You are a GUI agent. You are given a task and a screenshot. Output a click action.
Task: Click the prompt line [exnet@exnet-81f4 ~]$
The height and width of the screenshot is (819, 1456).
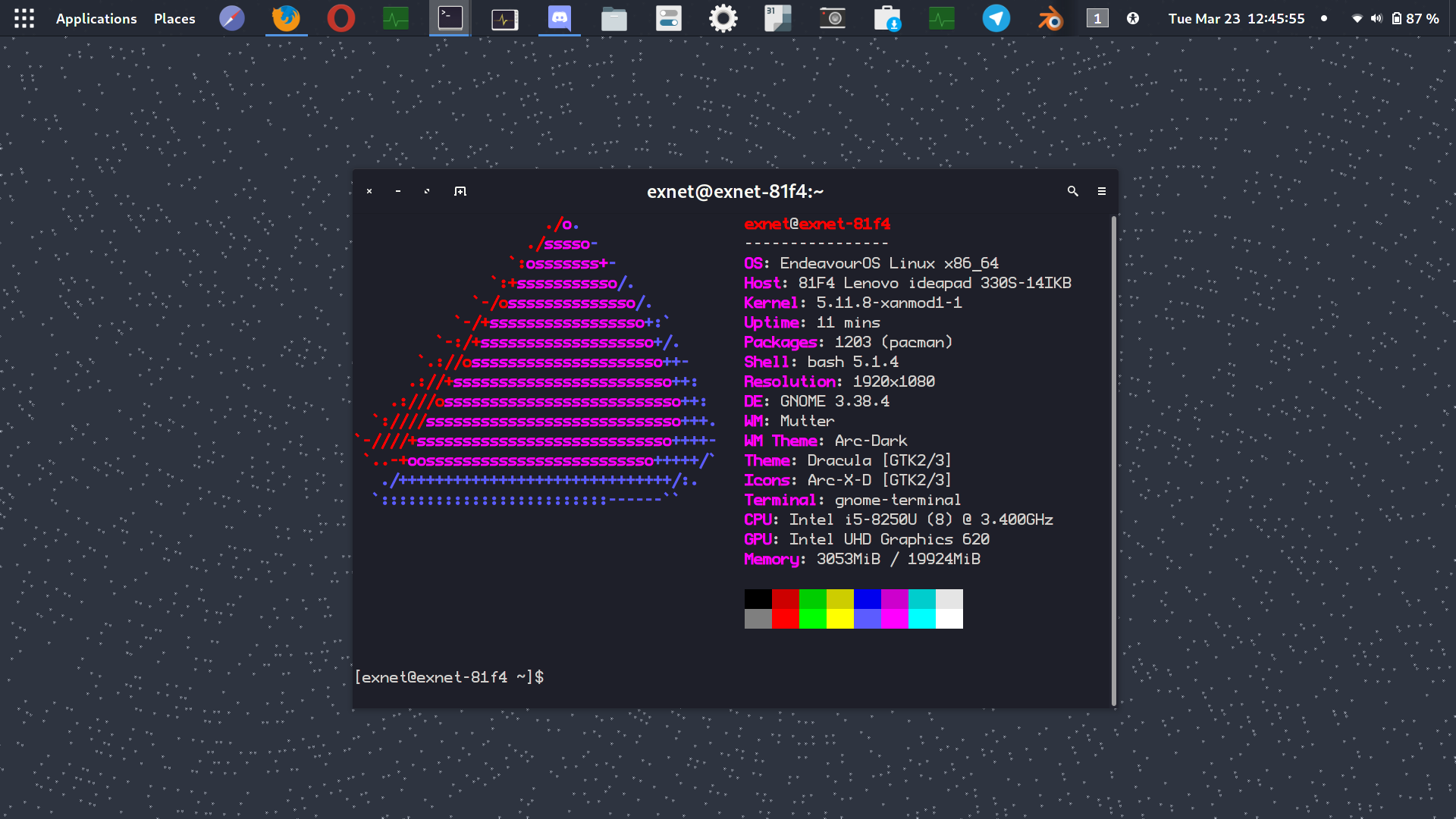450,677
